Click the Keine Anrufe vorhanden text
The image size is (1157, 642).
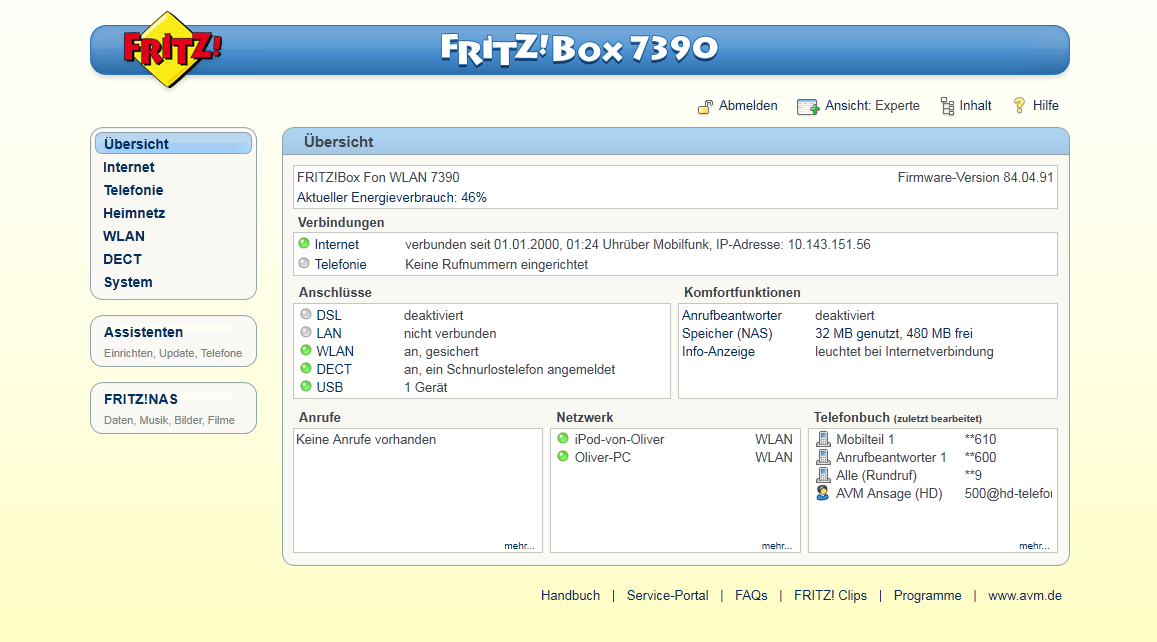(366, 439)
